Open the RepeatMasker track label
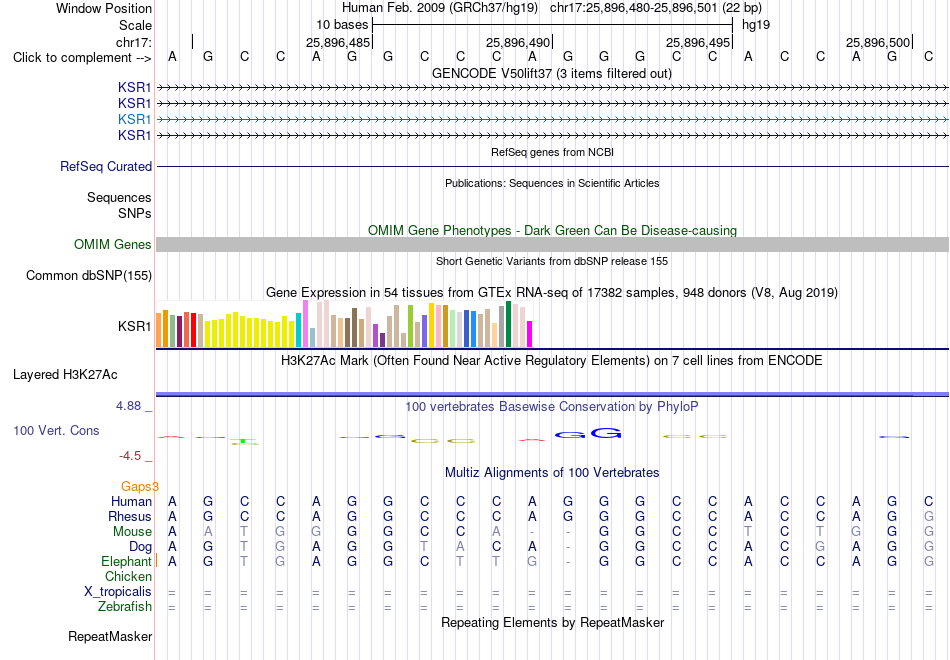This screenshot has height=660, width=950. [x=110, y=636]
